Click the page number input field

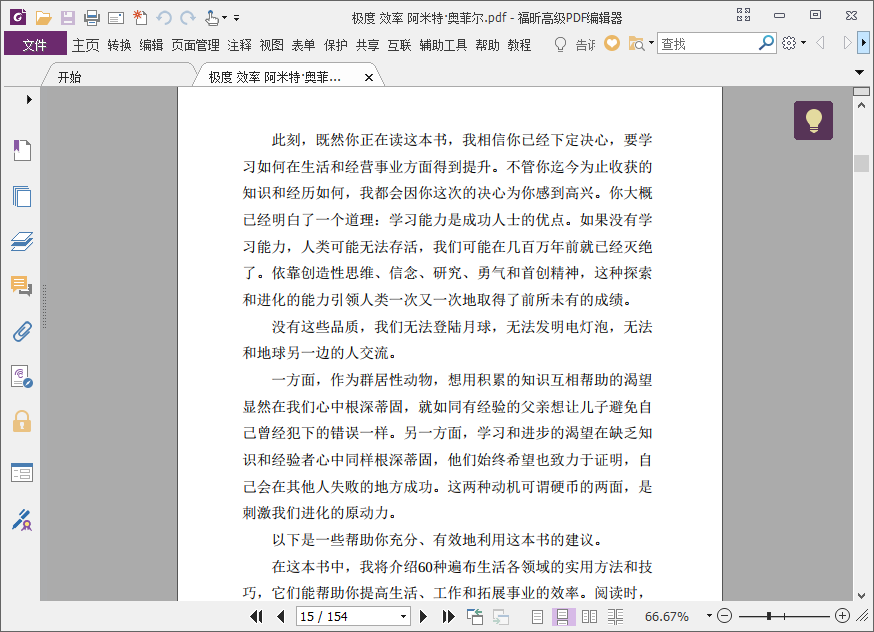tap(347, 616)
